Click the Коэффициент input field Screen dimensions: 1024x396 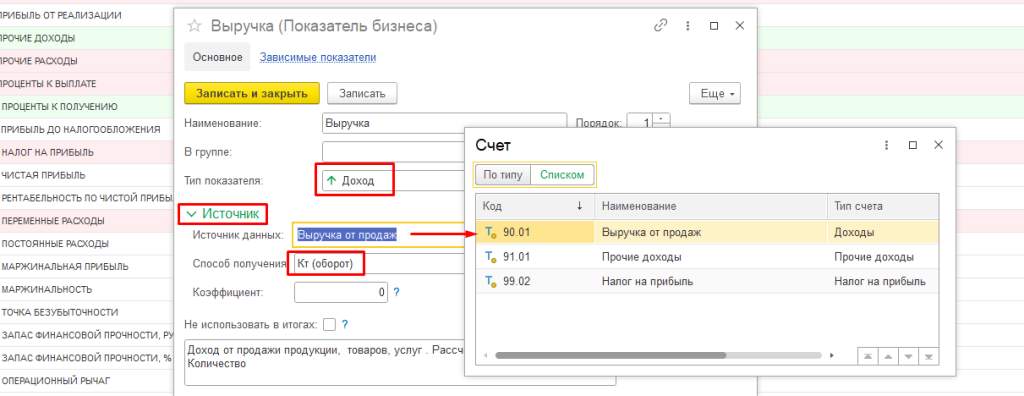tap(341, 292)
